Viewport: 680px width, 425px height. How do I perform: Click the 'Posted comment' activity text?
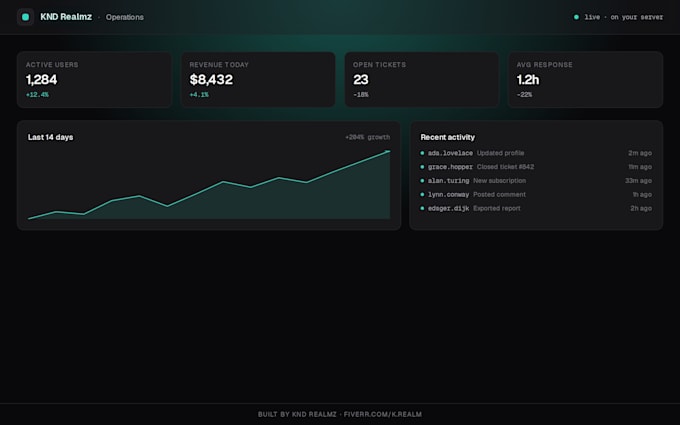tap(499, 195)
